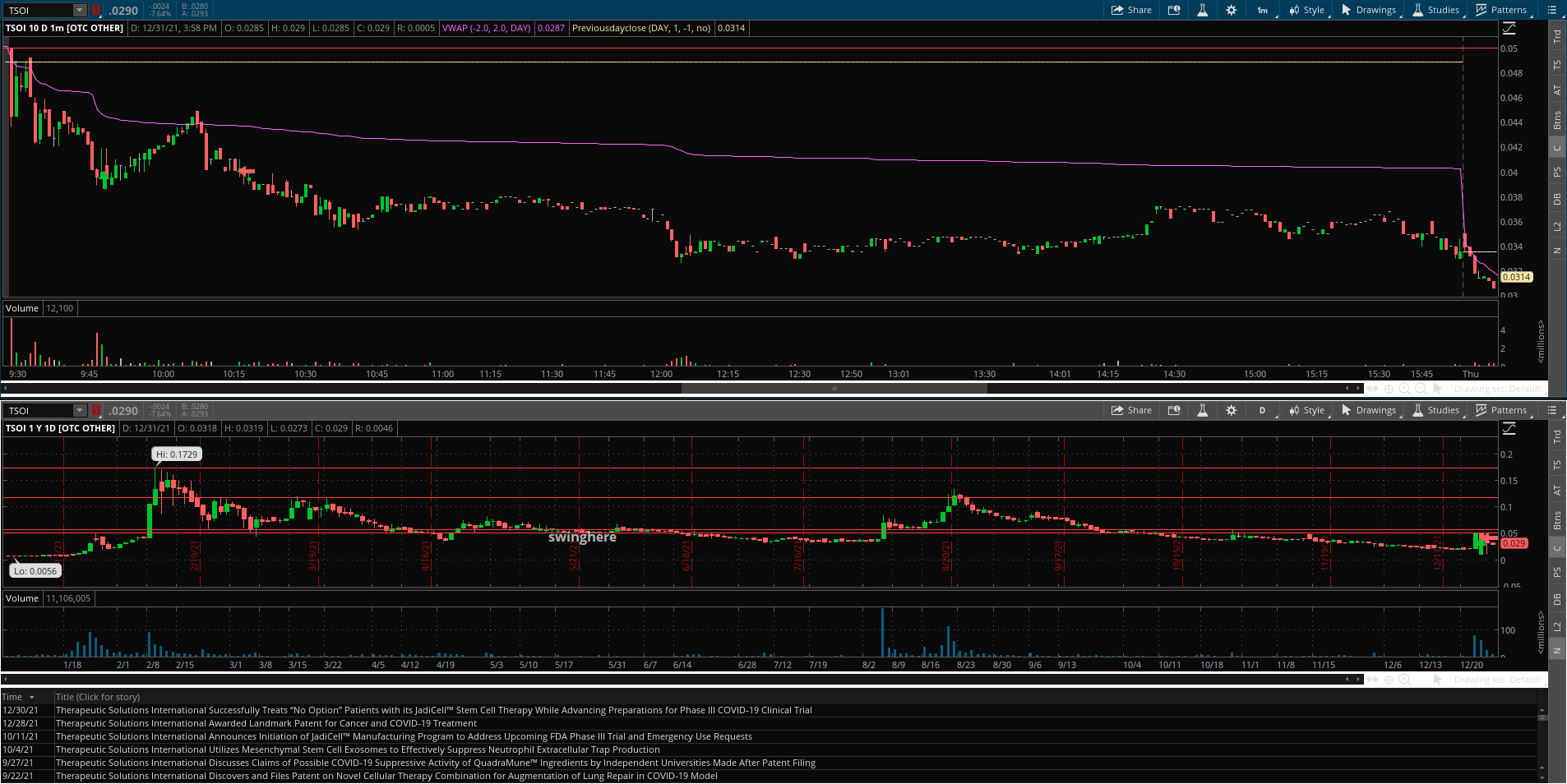Open 12/28/21 Landmark Patent news story

[x=266, y=723]
